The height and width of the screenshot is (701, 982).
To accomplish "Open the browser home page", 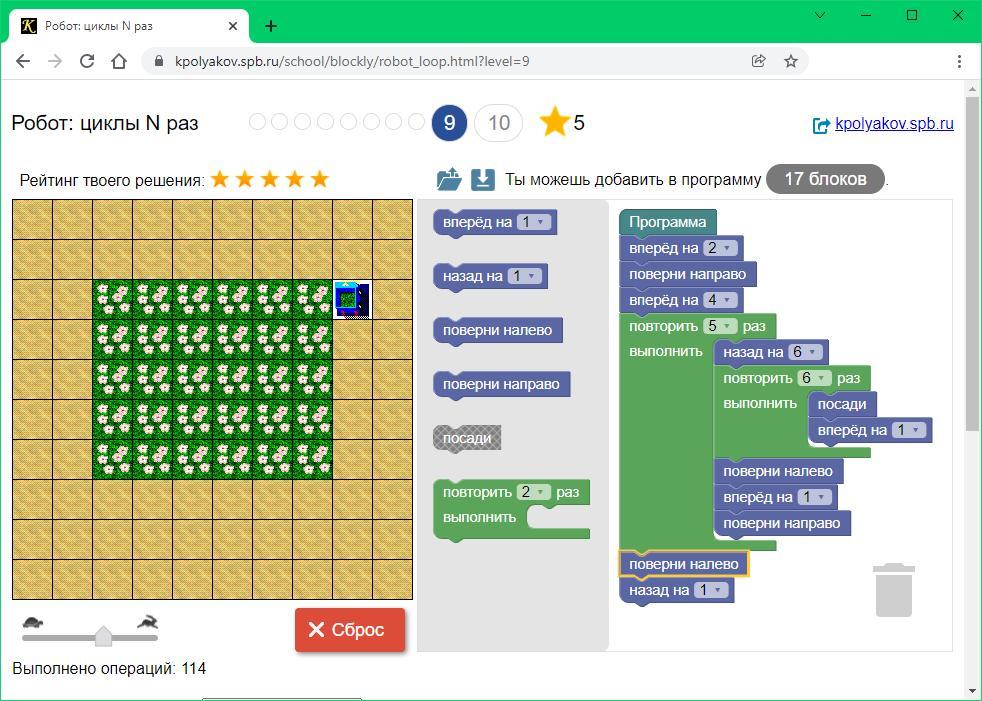I will pos(119,61).
